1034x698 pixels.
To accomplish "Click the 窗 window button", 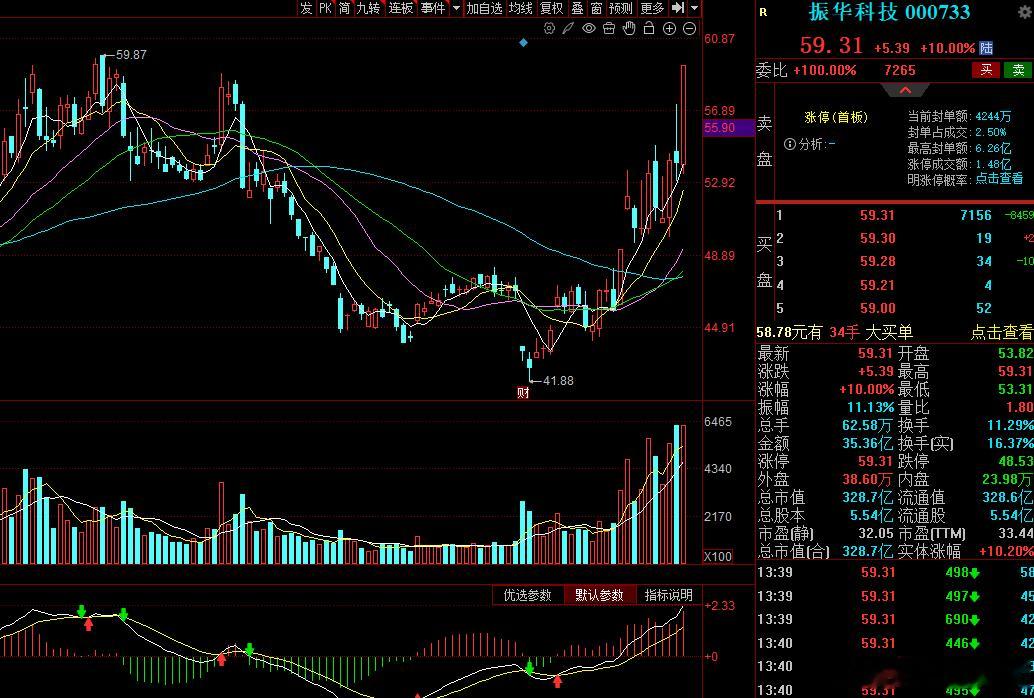I will coord(596,8).
